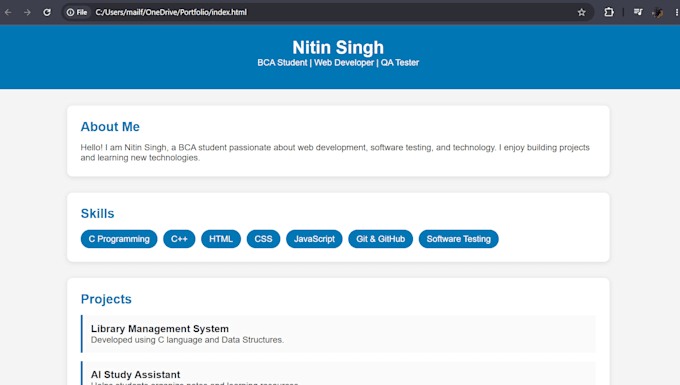Click the Git & GitHub skill badge
Screen dimensions: 680x385
pos(380,239)
